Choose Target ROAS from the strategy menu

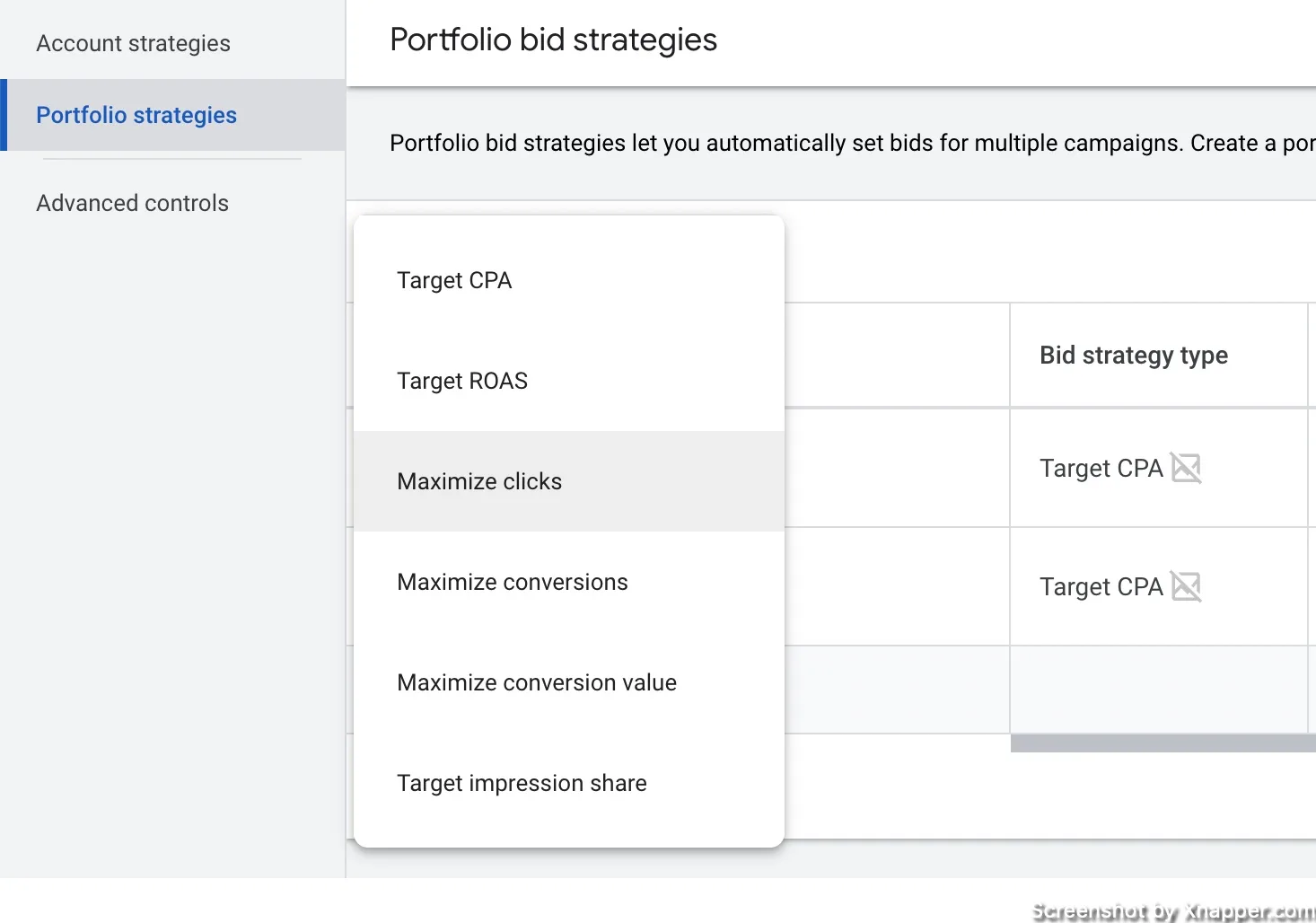click(462, 381)
